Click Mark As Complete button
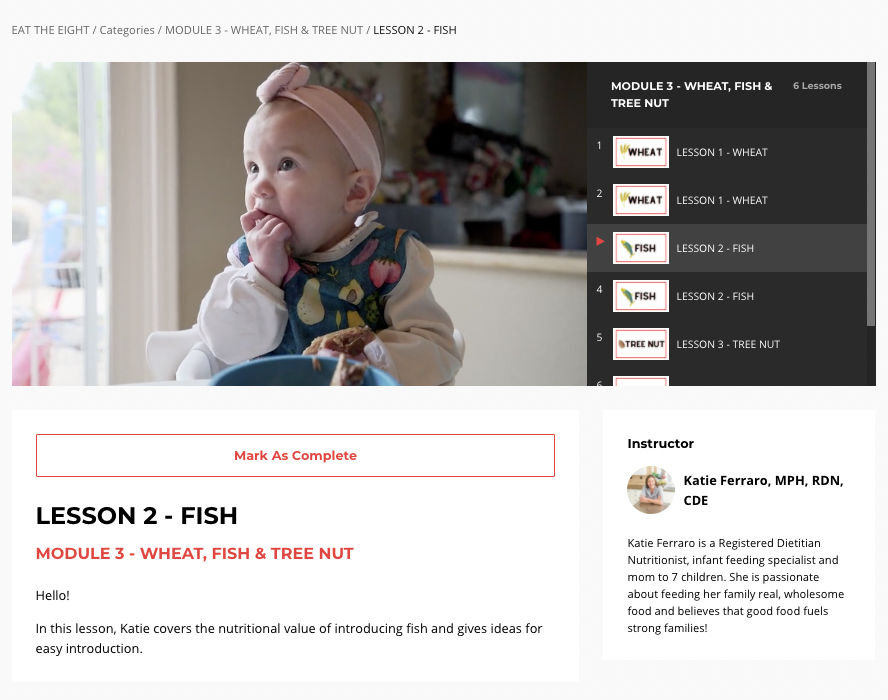The width and height of the screenshot is (888, 700). [x=295, y=455]
